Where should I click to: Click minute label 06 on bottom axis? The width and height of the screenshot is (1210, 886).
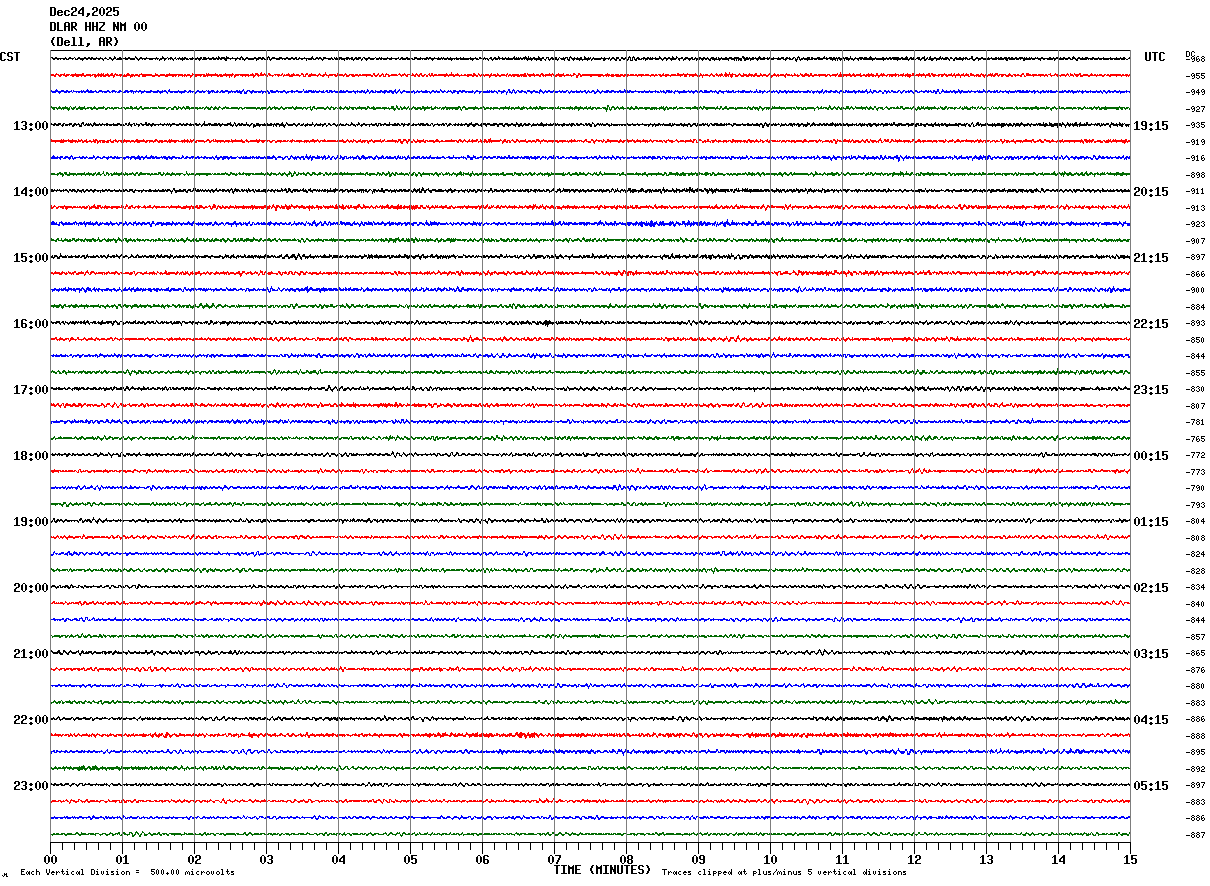point(482,860)
